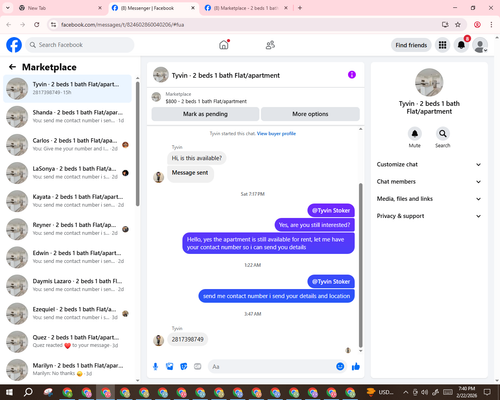Screen dimensions: 500x400
Task: Open the tab search chevron in Chrome
Action: [8, 8]
